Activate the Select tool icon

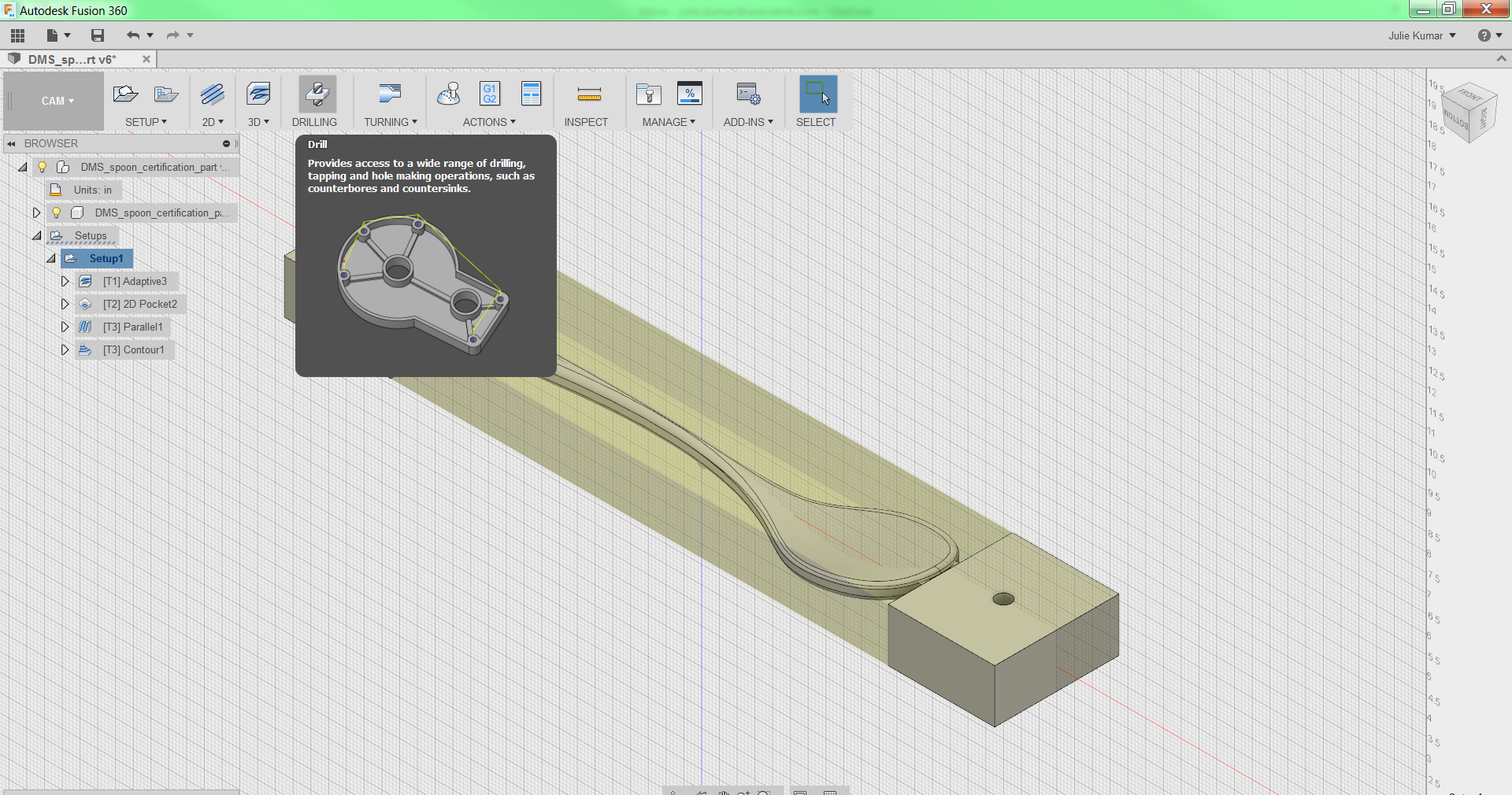[818, 94]
